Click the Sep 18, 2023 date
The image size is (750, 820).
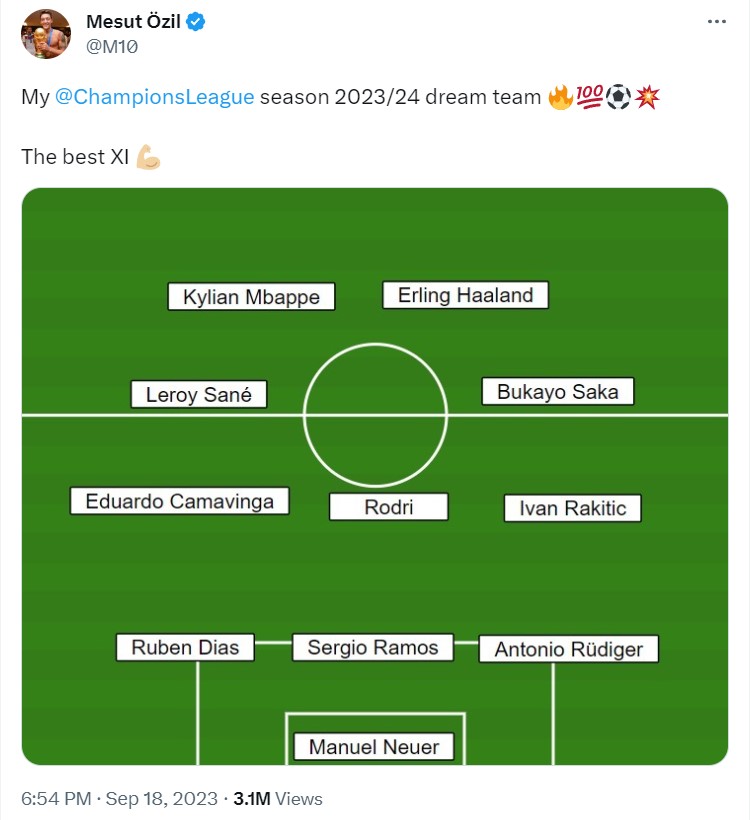(161, 799)
